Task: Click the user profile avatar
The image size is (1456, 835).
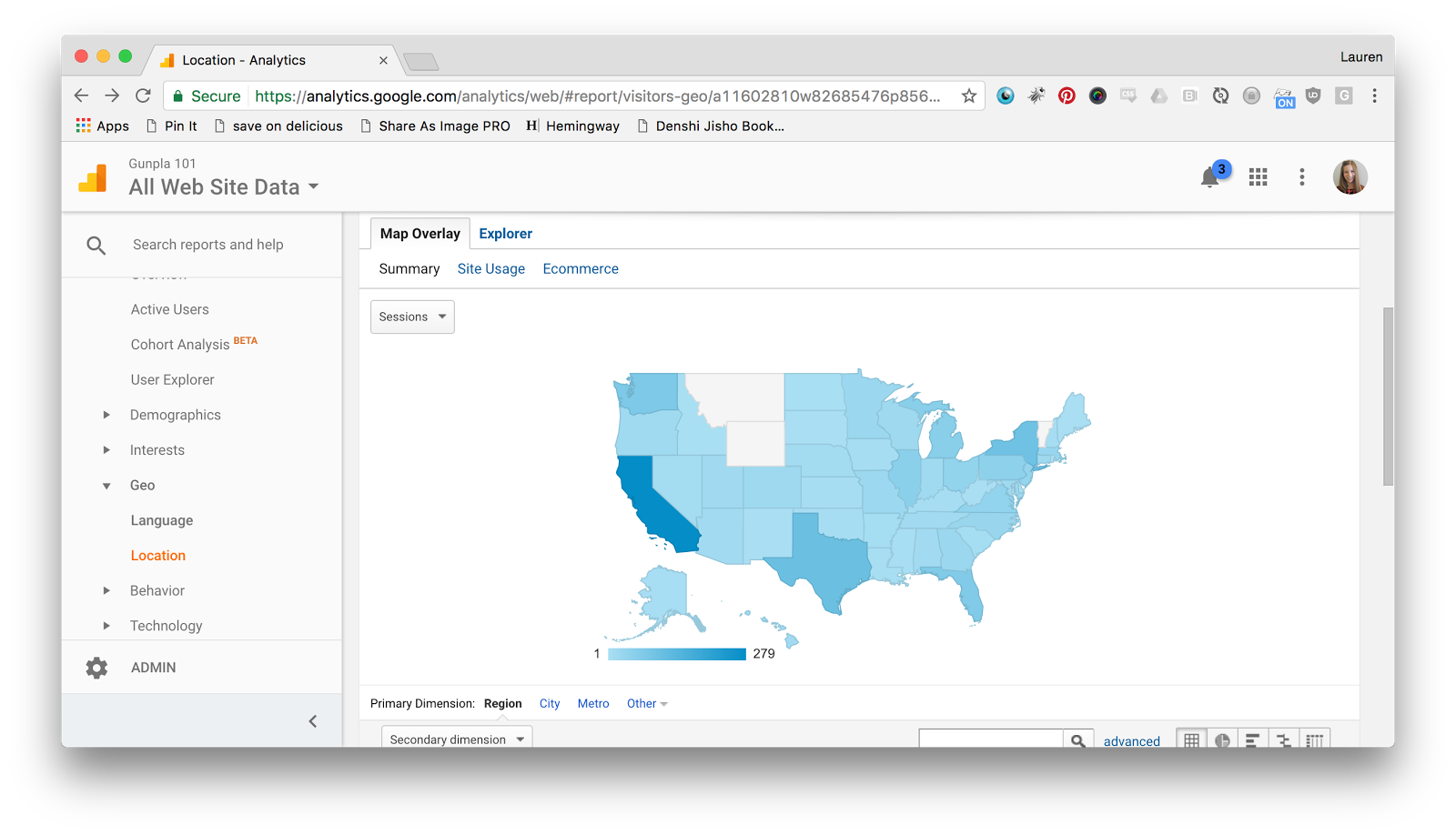Action: point(1350,176)
